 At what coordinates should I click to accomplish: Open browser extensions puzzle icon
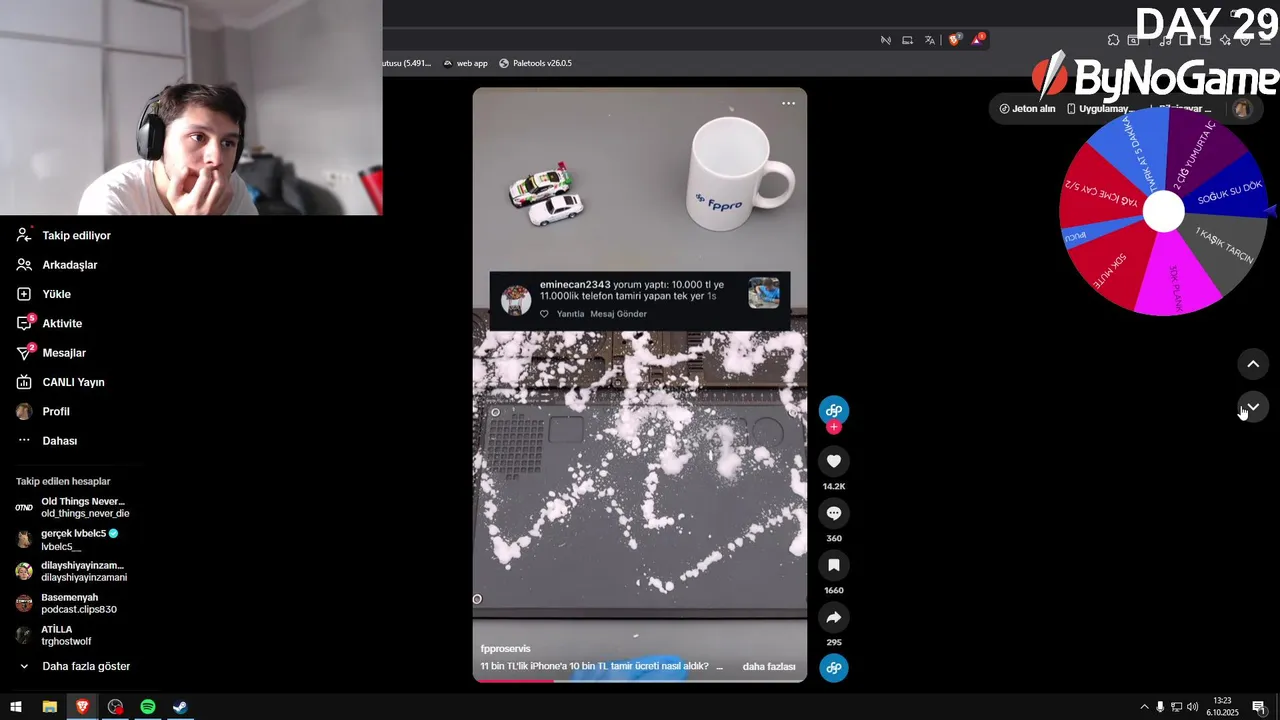click(1113, 40)
